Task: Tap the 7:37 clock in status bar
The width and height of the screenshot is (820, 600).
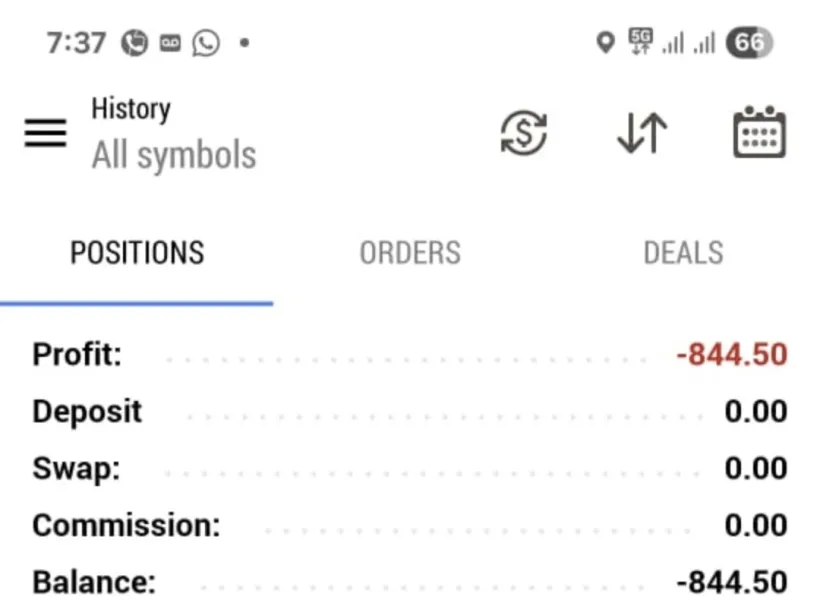Action: click(x=76, y=43)
